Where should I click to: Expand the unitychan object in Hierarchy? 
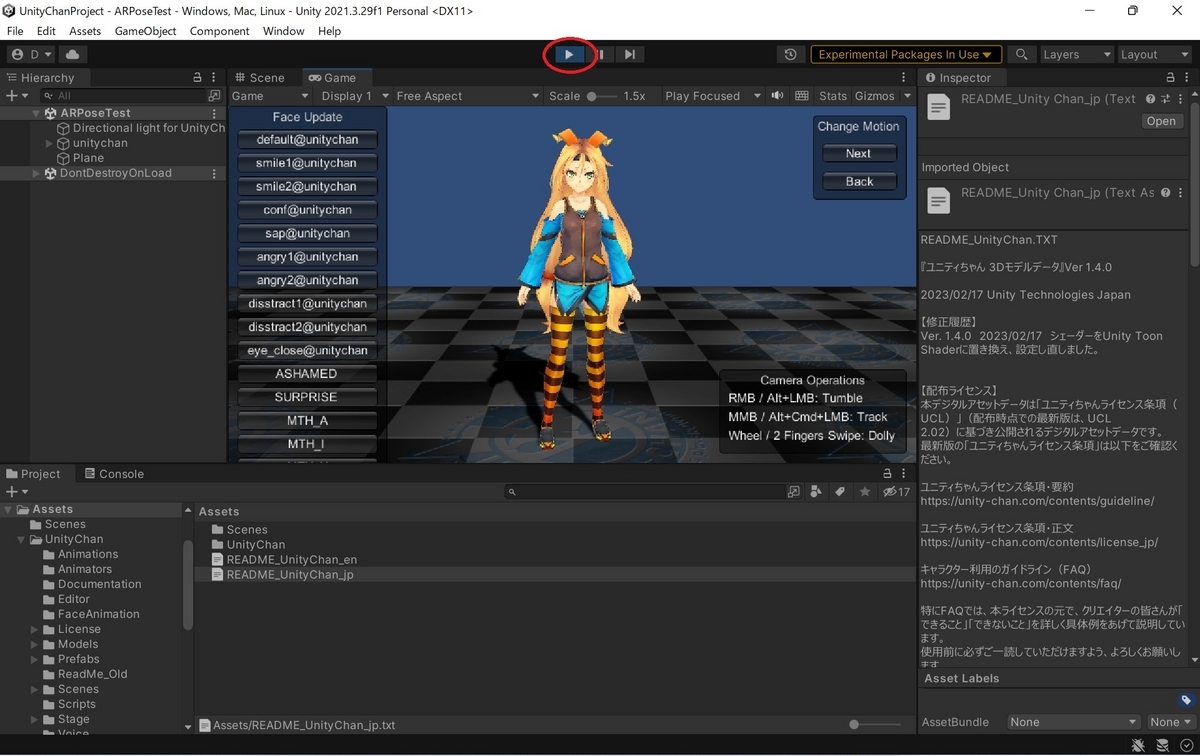click(50, 143)
